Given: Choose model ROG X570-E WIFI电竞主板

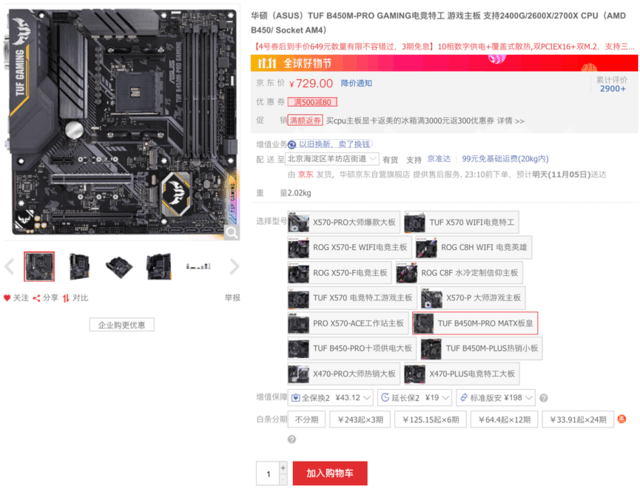Looking at the screenshot, I should (349, 247).
